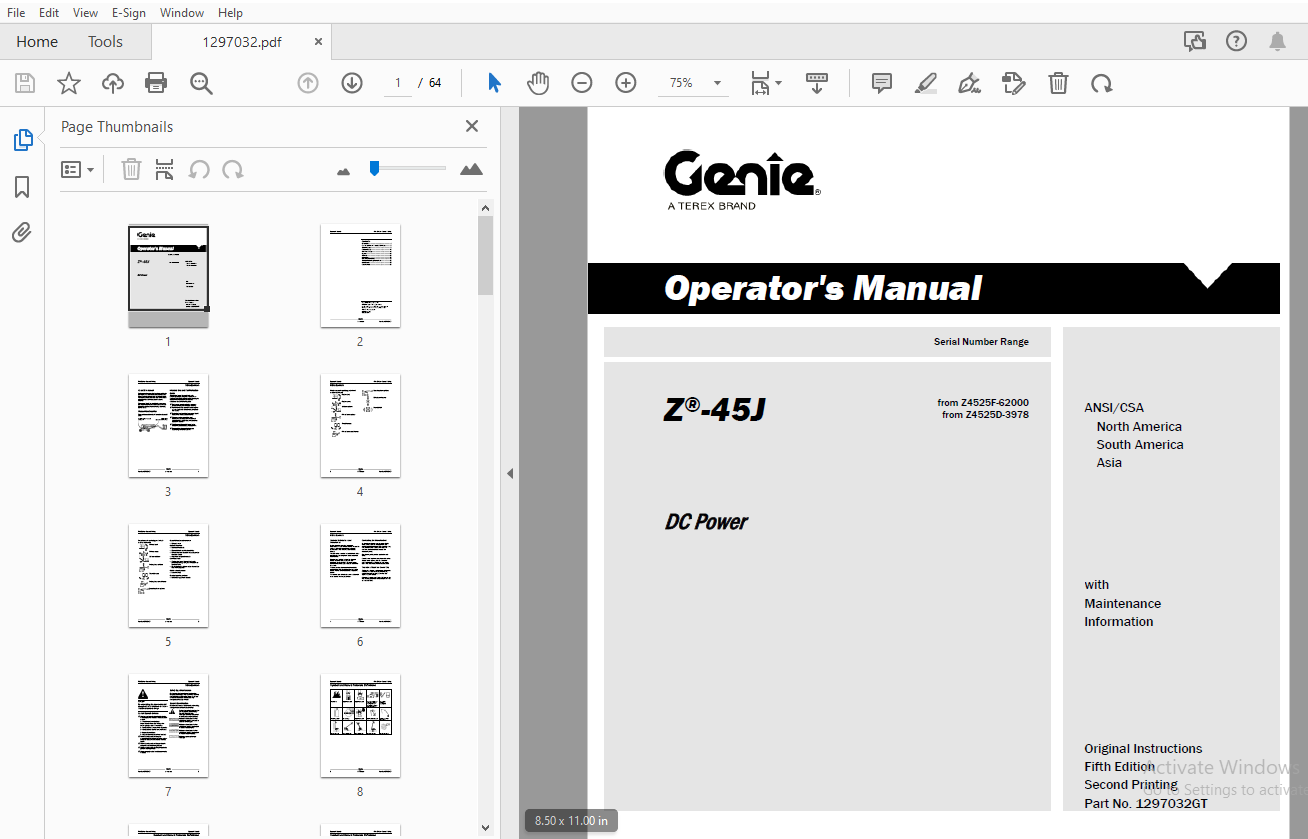The height and width of the screenshot is (839, 1308).
Task: Enlarge thumbnails with large mountain icon
Action: point(471,169)
